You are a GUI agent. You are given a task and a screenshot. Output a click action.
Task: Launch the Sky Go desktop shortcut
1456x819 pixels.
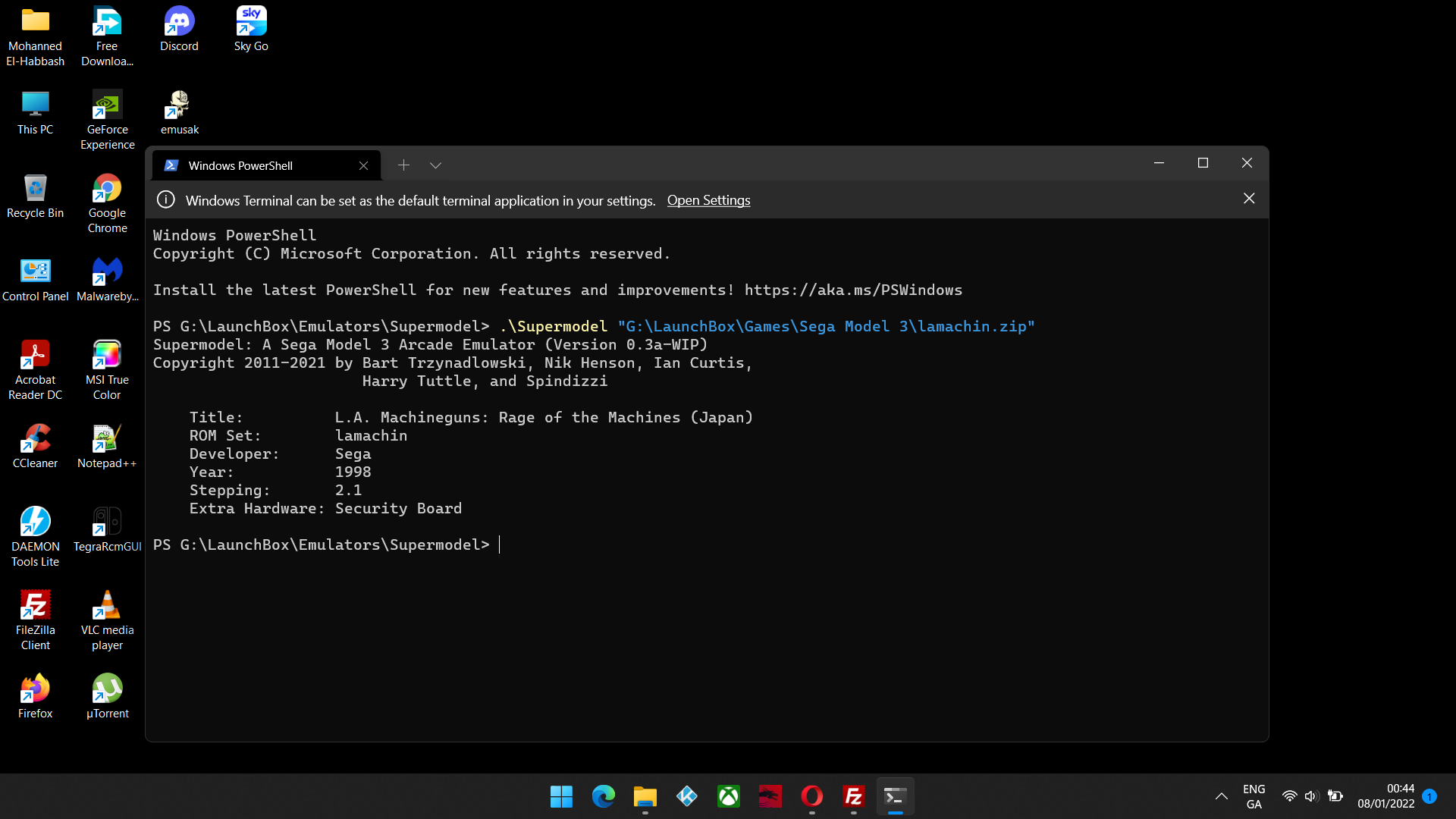[251, 30]
